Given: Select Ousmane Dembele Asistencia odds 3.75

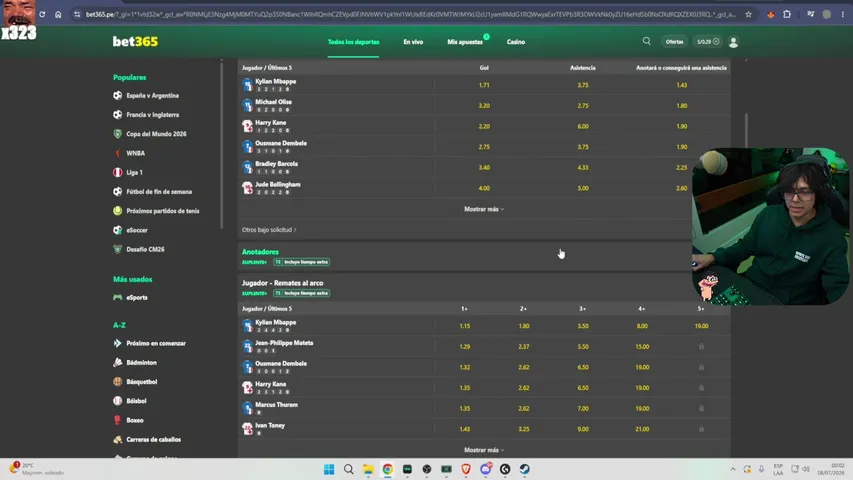Looking at the screenshot, I should pos(583,147).
